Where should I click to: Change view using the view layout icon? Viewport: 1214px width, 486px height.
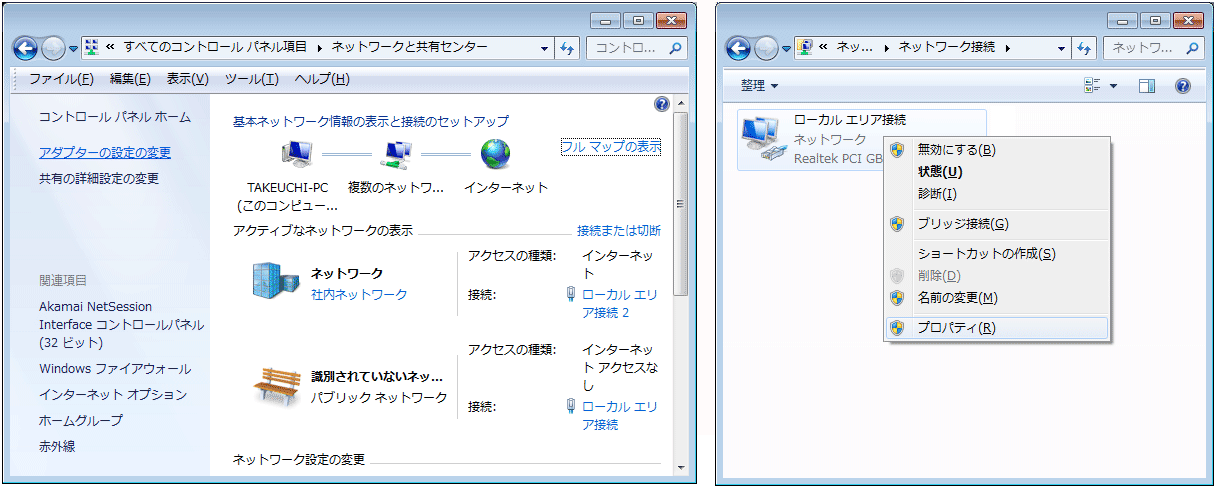[1092, 86]
